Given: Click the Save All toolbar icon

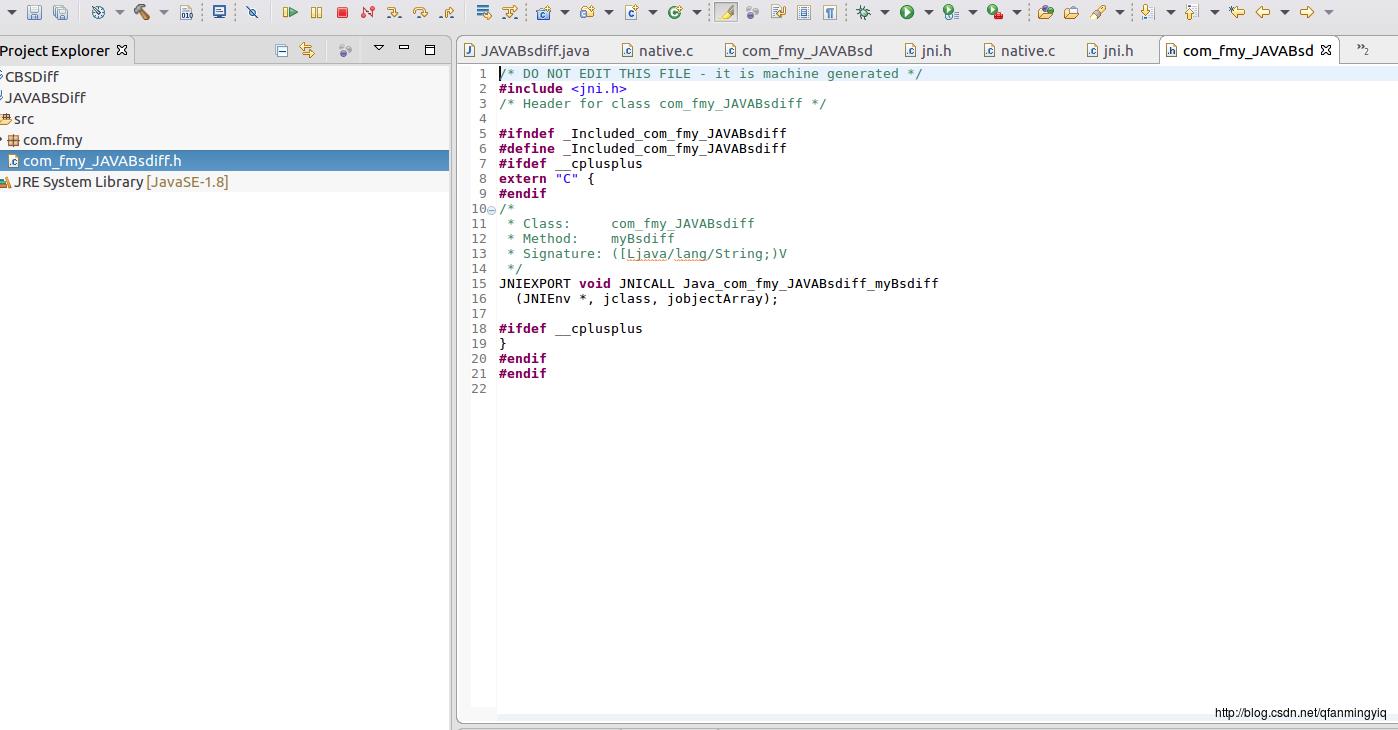Looking at the screenshot, I should [x=60, y=12].
